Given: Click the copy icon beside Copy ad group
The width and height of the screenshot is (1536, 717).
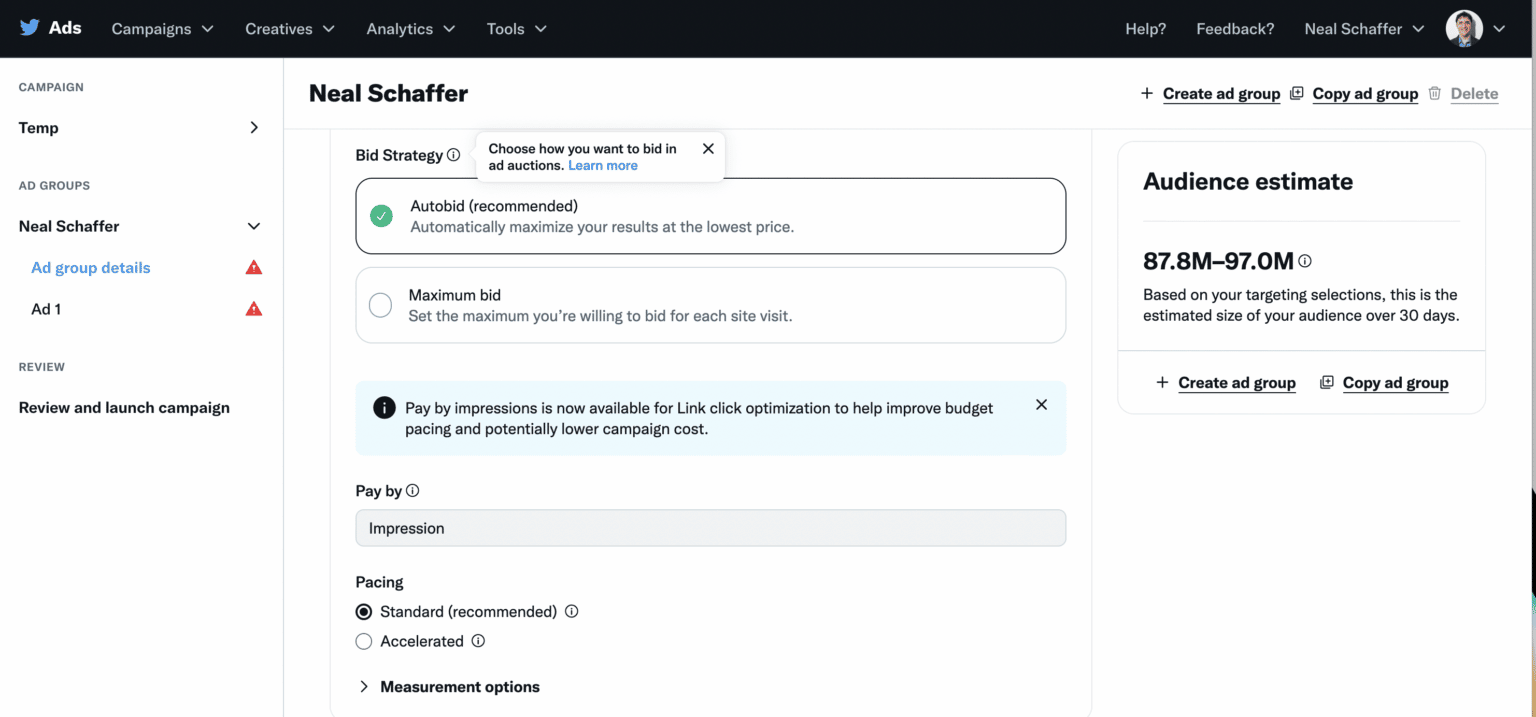Looking at the screenshot, I should tap(1296, 93).
